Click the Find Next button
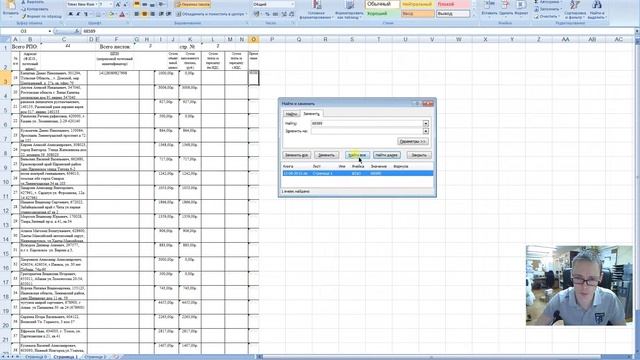This screenshot has height=360, width=640. (x=386, y=155)
